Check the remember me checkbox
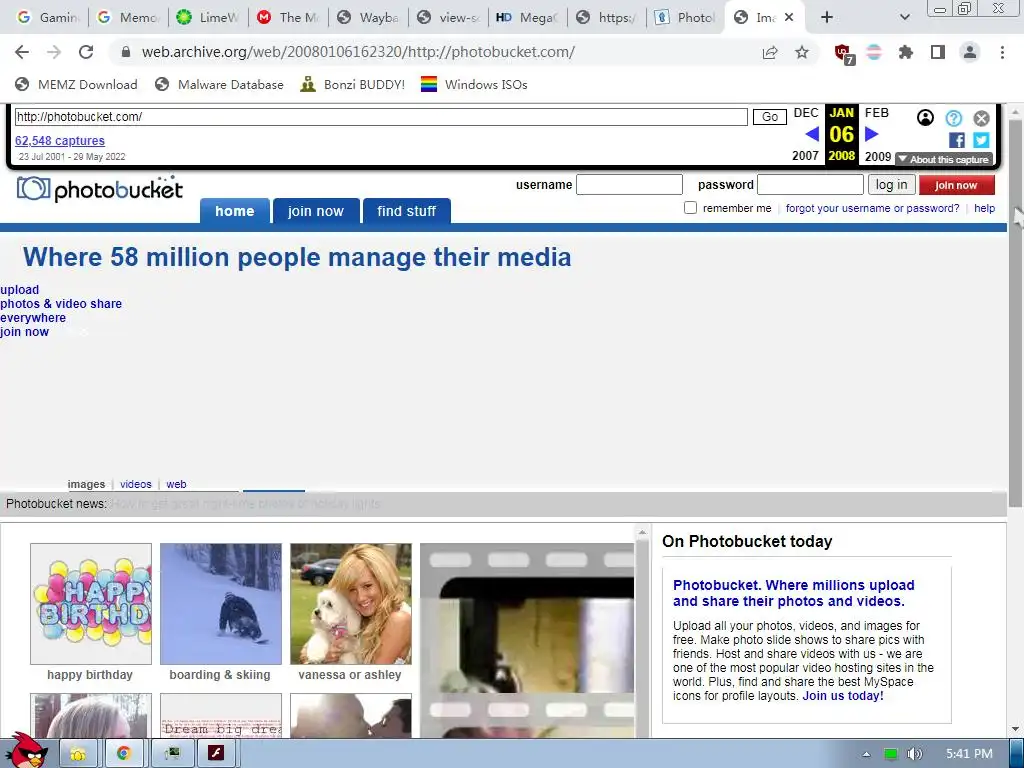This screenshot has height=768, width=1024. pyautogui.click(x=690, y=208)
